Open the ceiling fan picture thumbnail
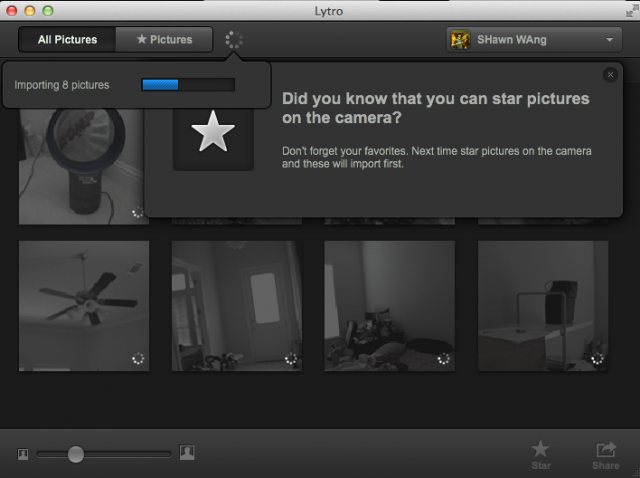Image resolution: width=640 pixels, height=478 pixels. pyautogui.click(x=84, y=306)
